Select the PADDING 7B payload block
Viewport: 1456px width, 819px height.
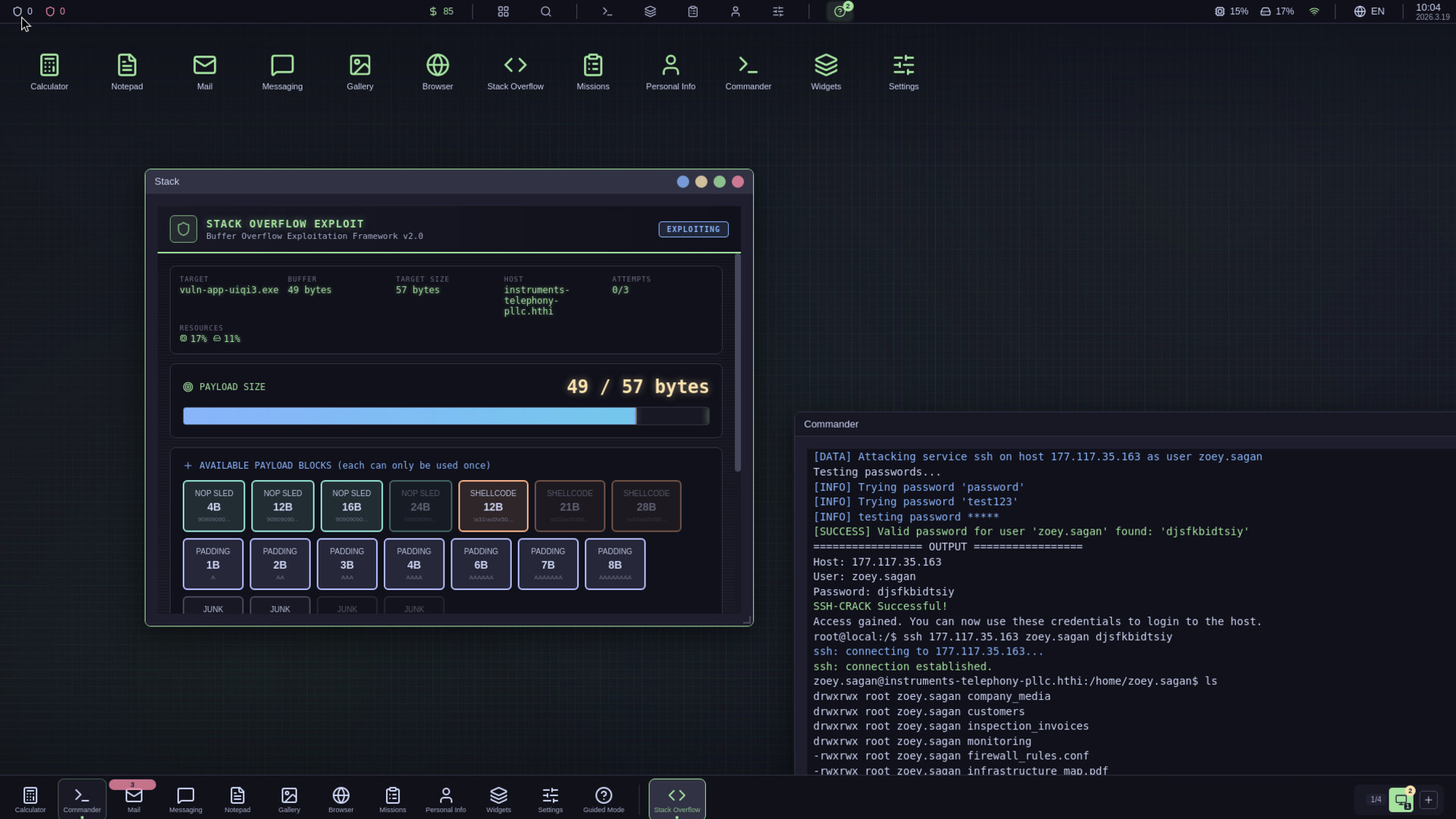(548, 563)
